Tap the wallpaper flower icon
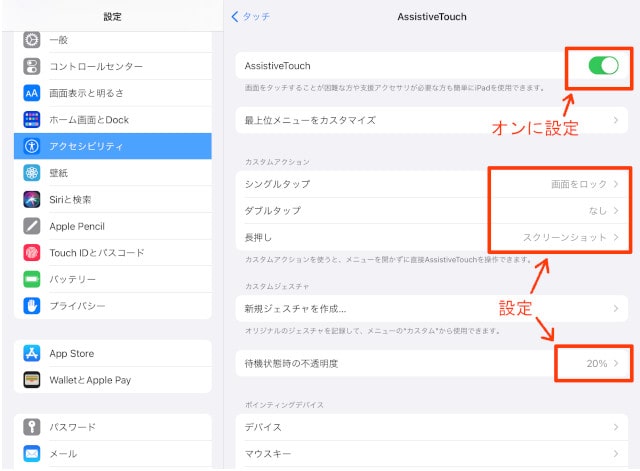Image resolution: width=640 pixels, height=471 pixels. coord(31,173)
